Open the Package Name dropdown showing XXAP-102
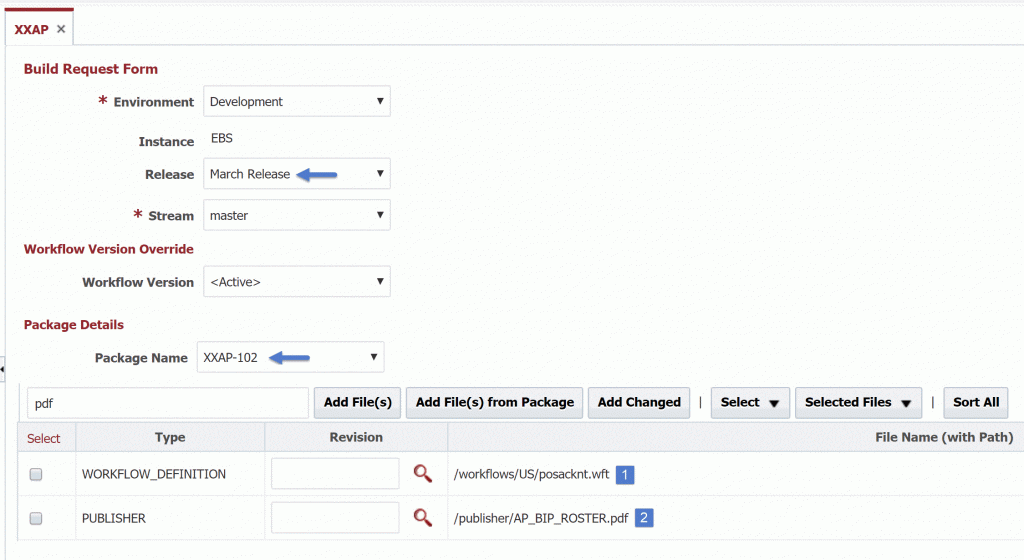 tap(291, 357)
